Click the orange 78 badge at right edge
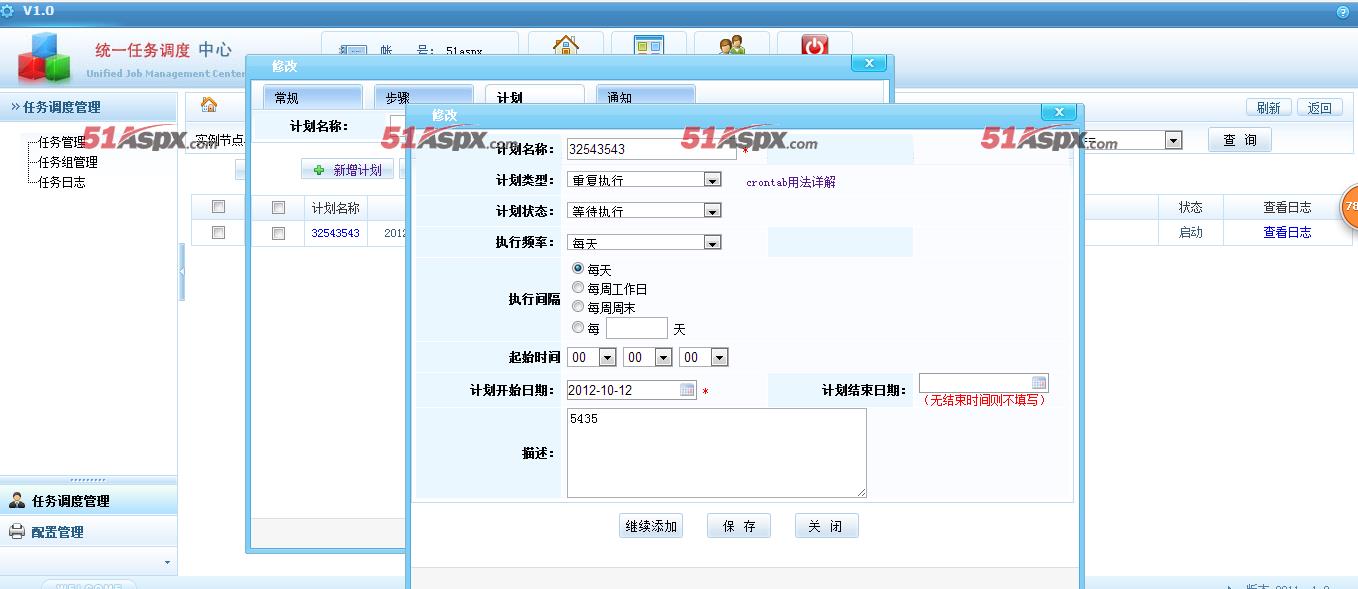 point(1349,207)
